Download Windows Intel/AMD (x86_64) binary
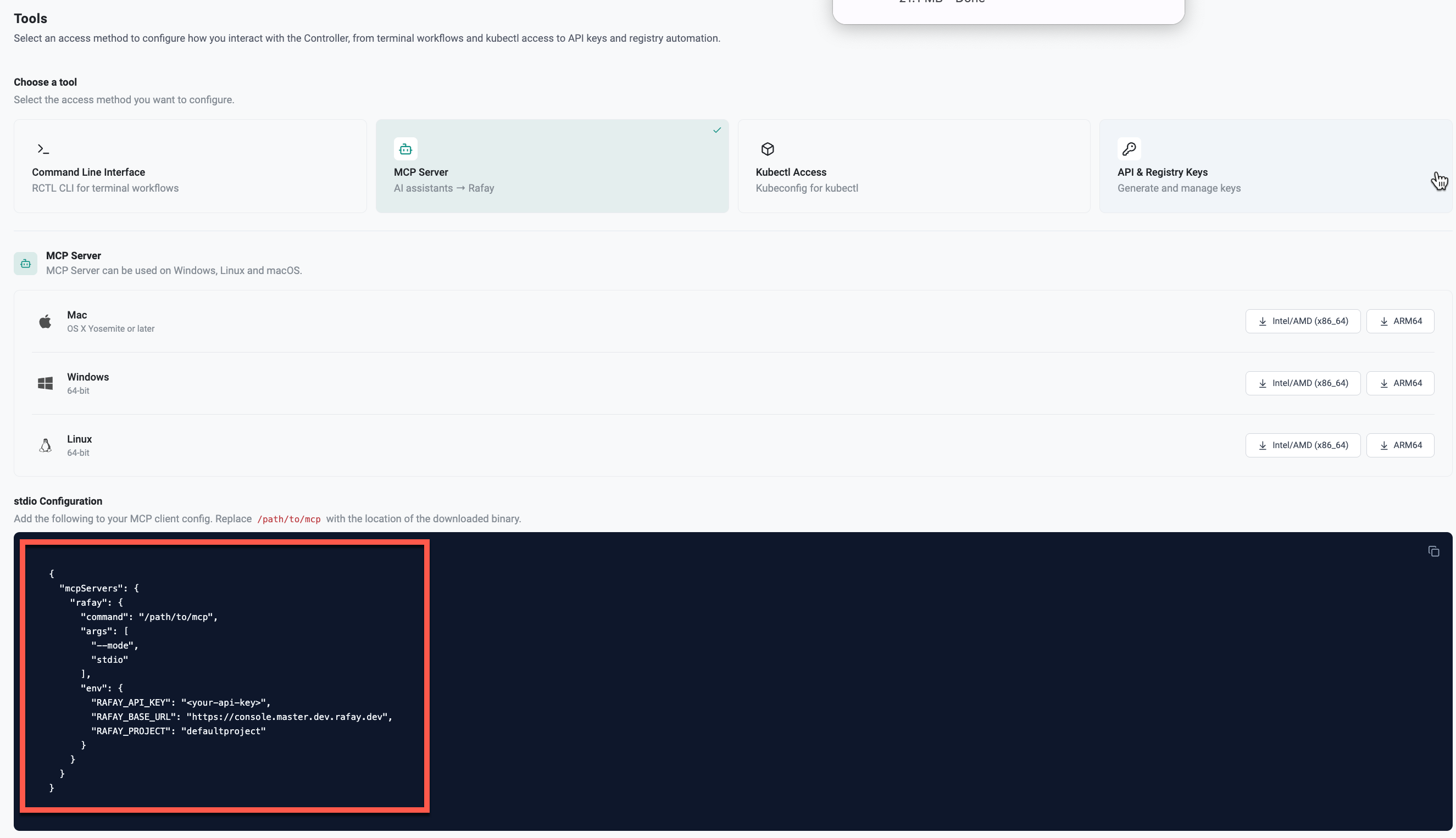Screen dimensions: 1456x838 (1303, 383)
